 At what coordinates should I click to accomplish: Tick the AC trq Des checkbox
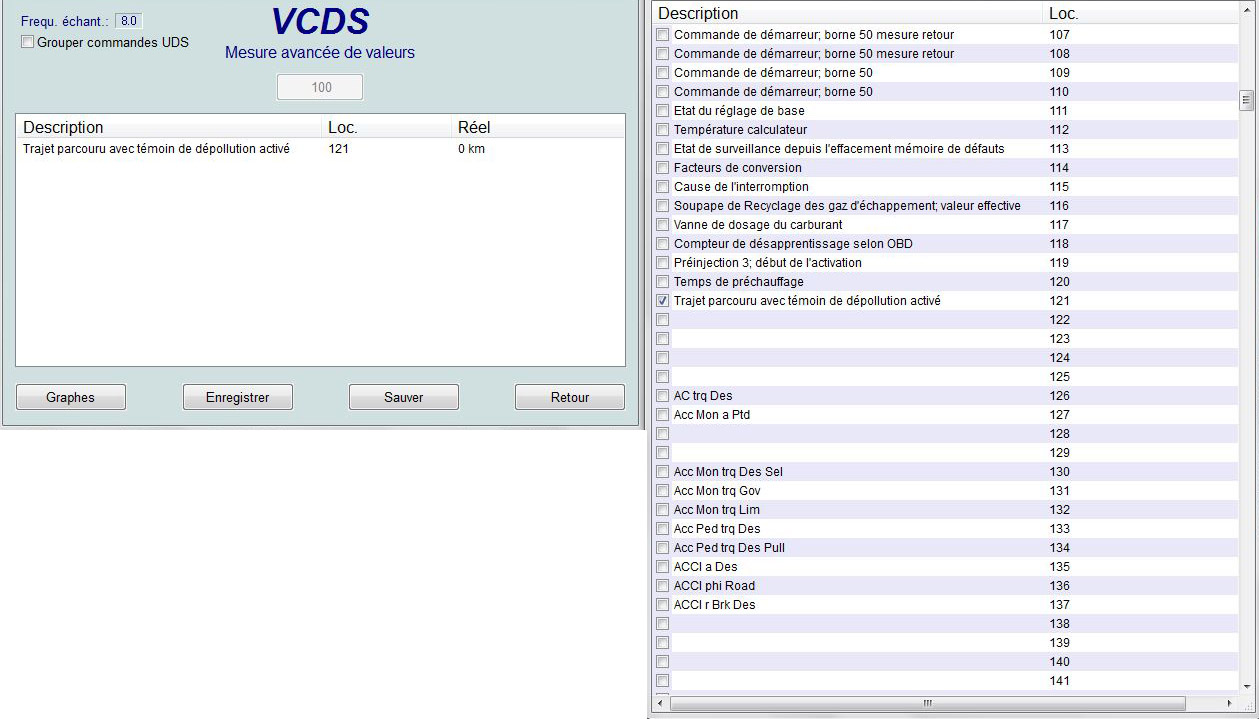pos(662,395)
